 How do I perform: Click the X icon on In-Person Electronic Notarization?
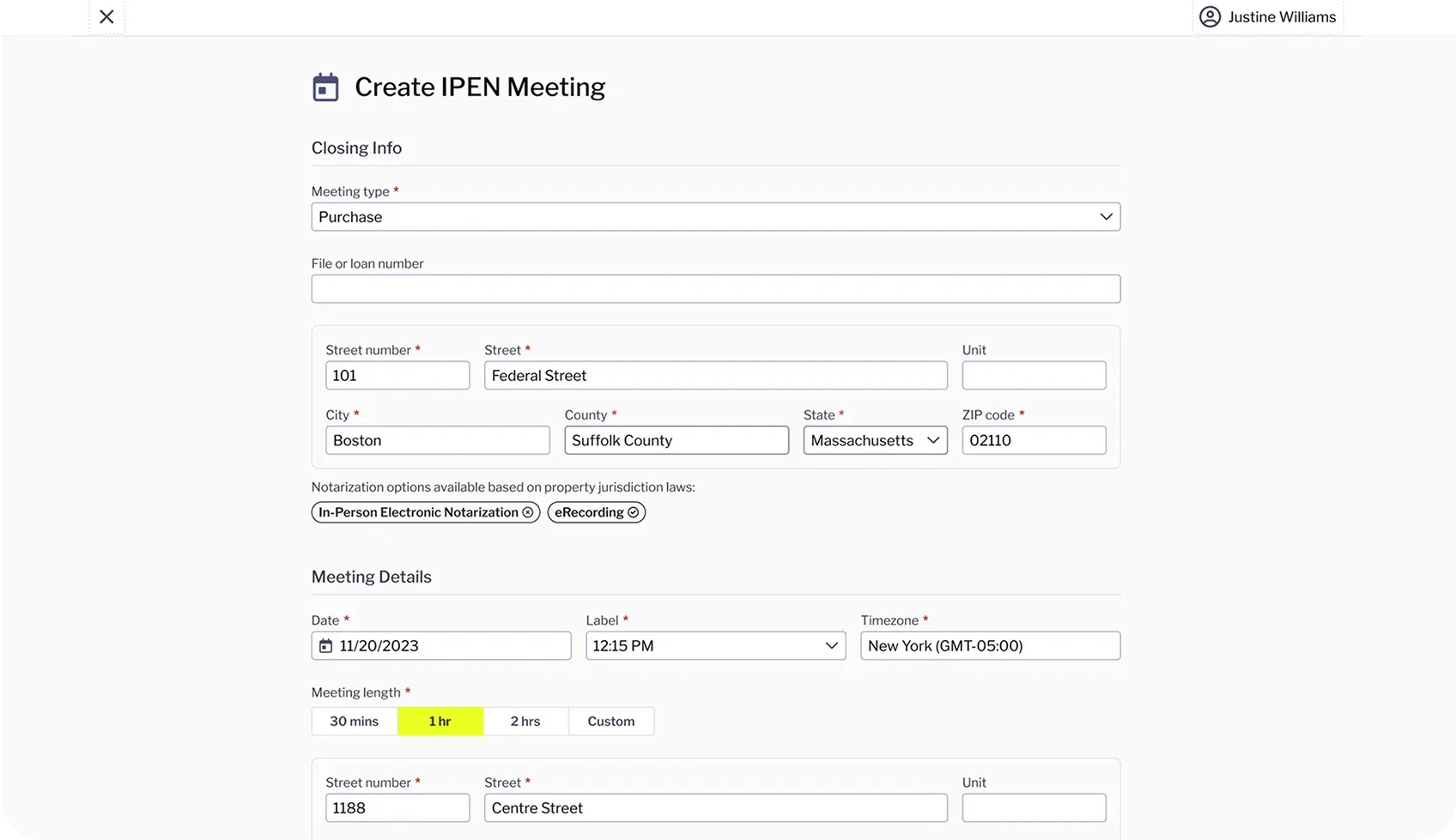[x=528, y=512]
